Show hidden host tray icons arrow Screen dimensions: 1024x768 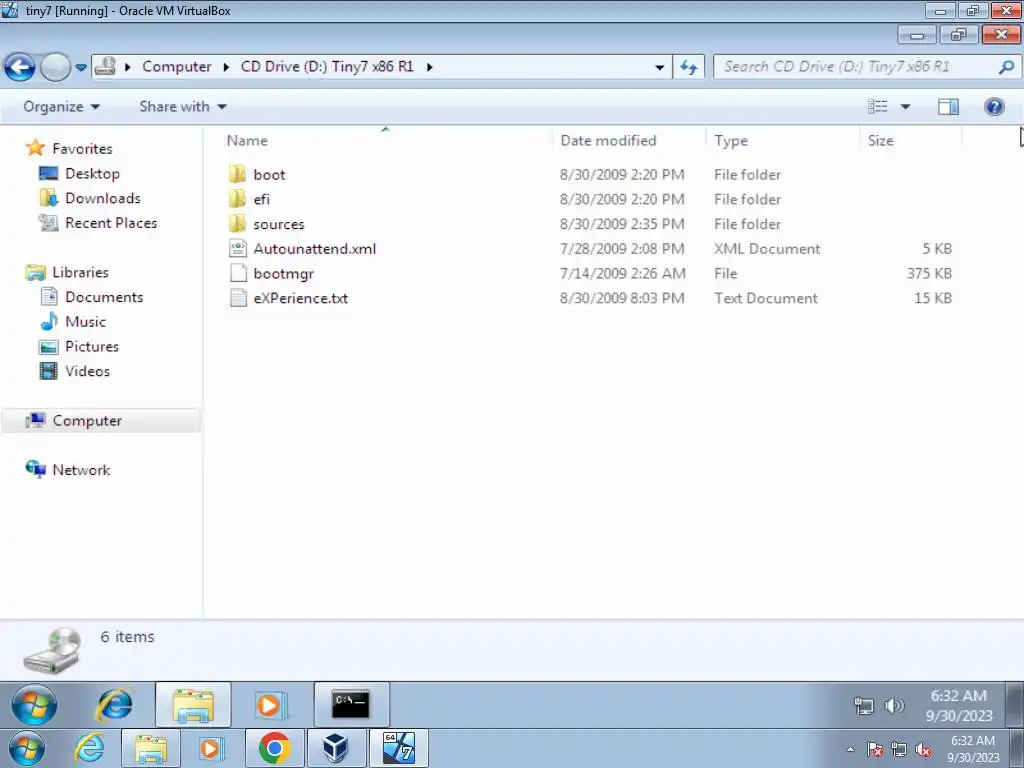click(850, 749)
